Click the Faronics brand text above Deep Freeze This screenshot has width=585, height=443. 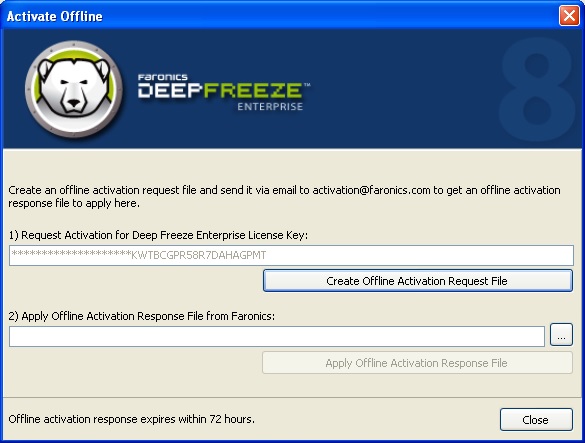[x=162, y=77]
